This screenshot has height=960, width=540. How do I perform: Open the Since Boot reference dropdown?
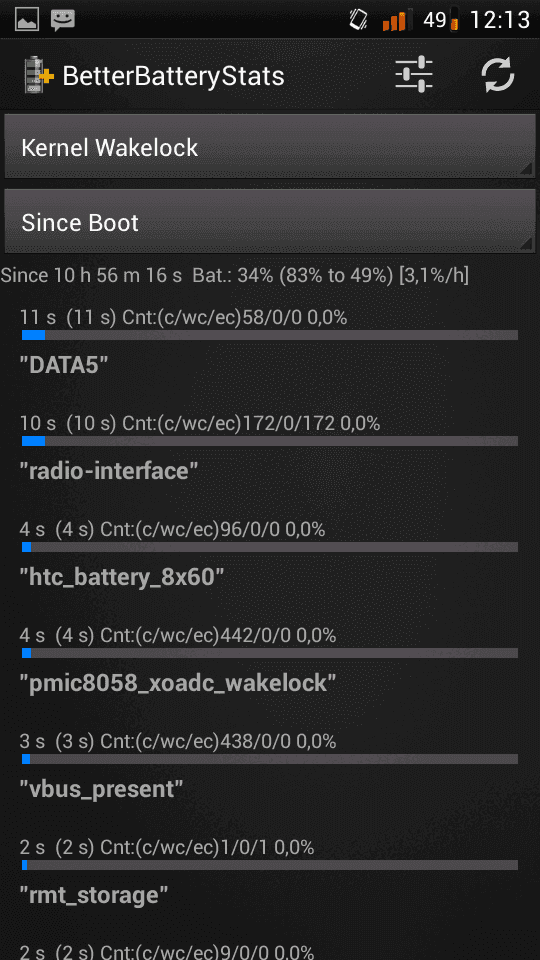(x=270, y=222)
